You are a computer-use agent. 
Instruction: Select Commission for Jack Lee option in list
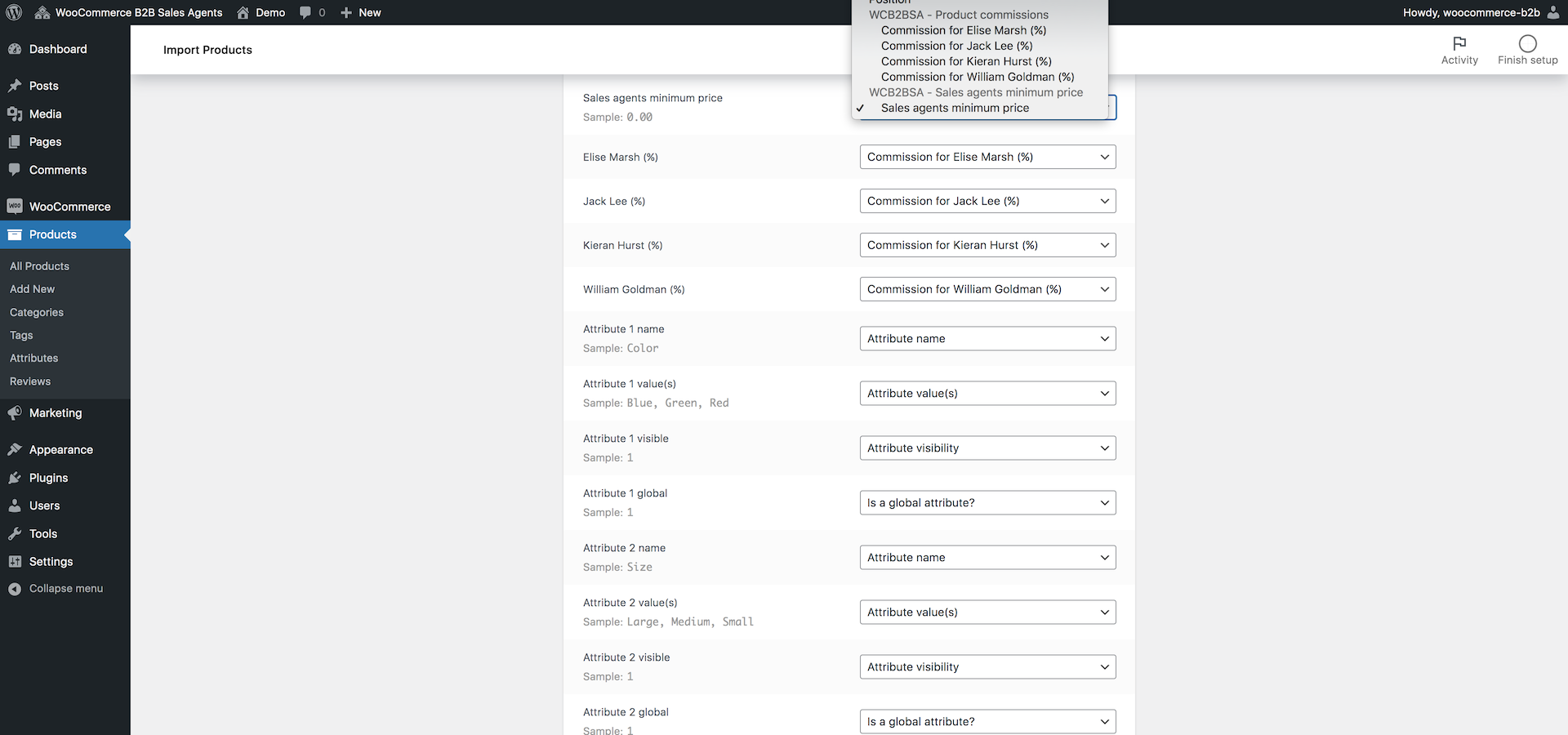(x=956, y=46)
